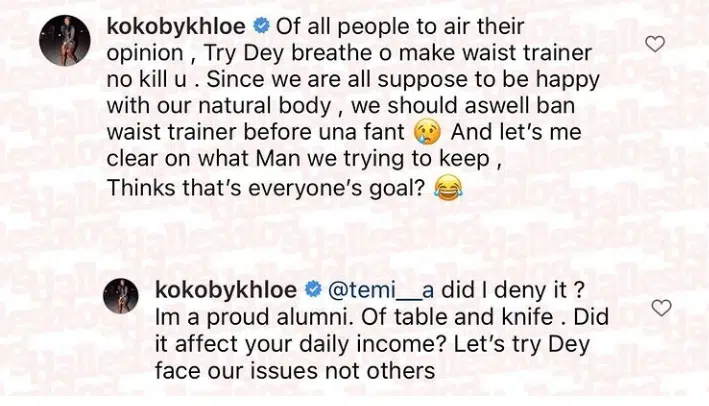Click verified badge on the reply comment

pyautogui.click(x=312, y=291)
